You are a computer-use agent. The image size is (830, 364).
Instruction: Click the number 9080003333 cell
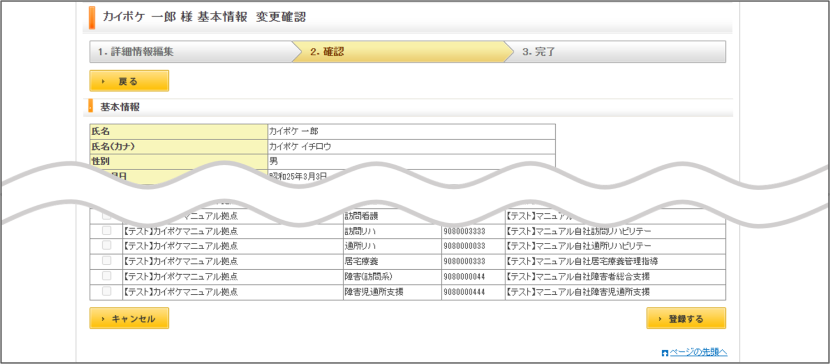click(x=473, y=231)
